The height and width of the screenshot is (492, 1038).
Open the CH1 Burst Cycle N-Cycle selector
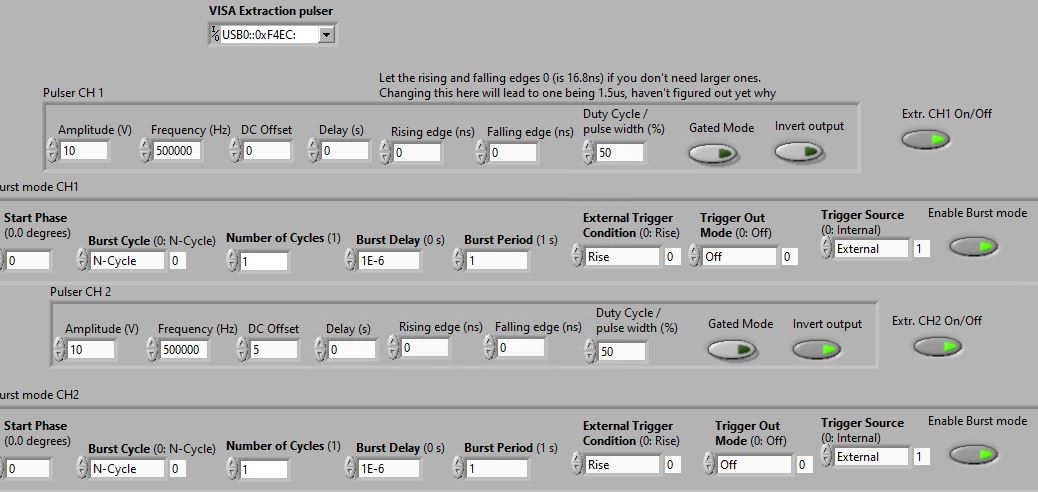(127, 260)
